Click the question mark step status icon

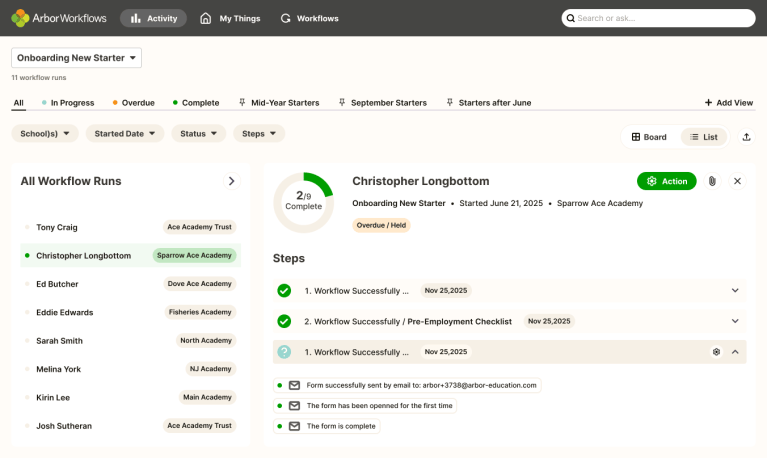[284, 352]
